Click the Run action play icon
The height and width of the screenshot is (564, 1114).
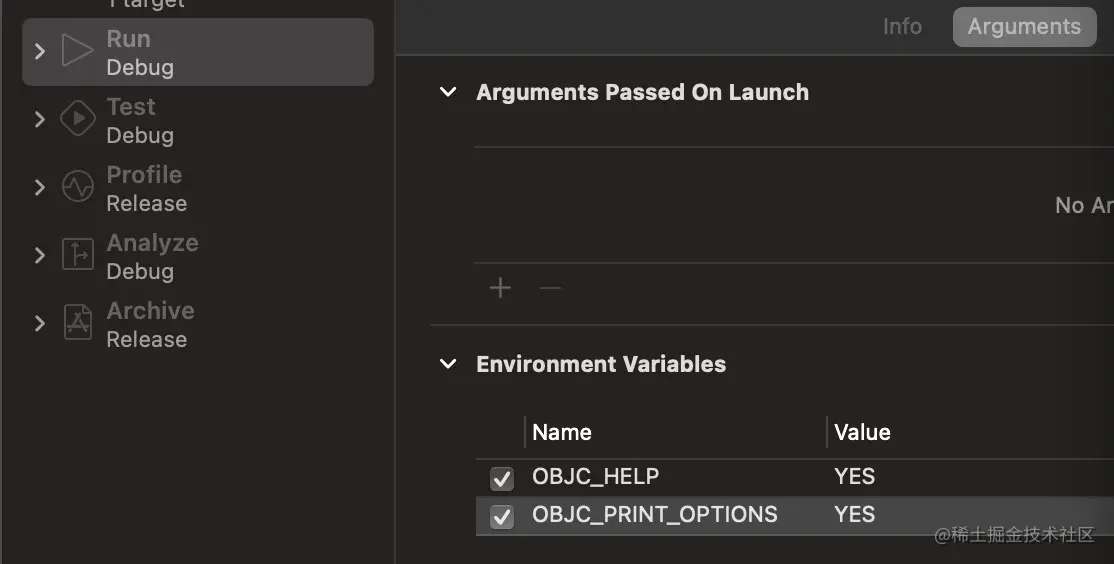[x=77, y=51]
